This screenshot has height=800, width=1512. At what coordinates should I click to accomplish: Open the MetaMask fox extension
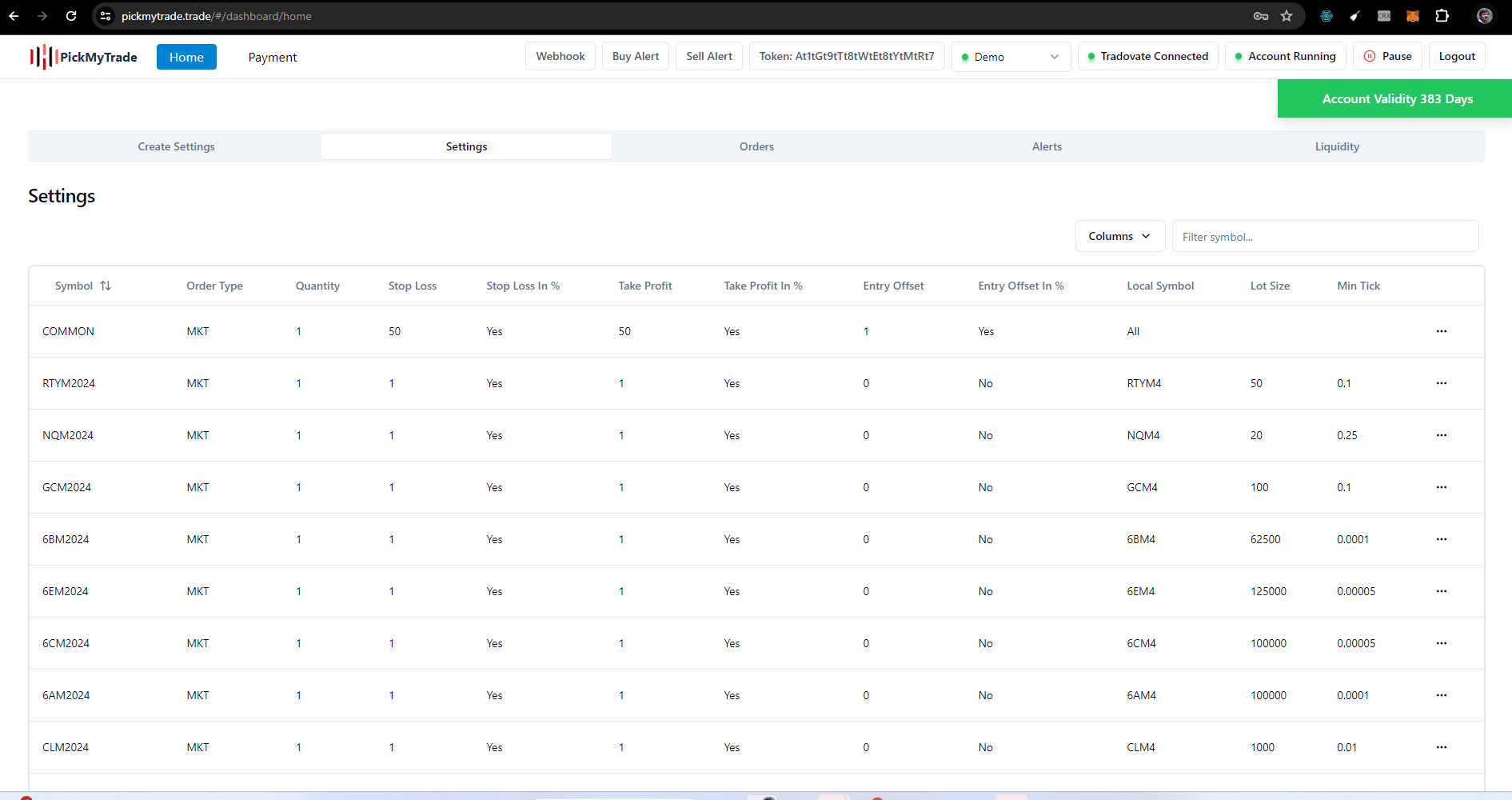coord(1413,16)
